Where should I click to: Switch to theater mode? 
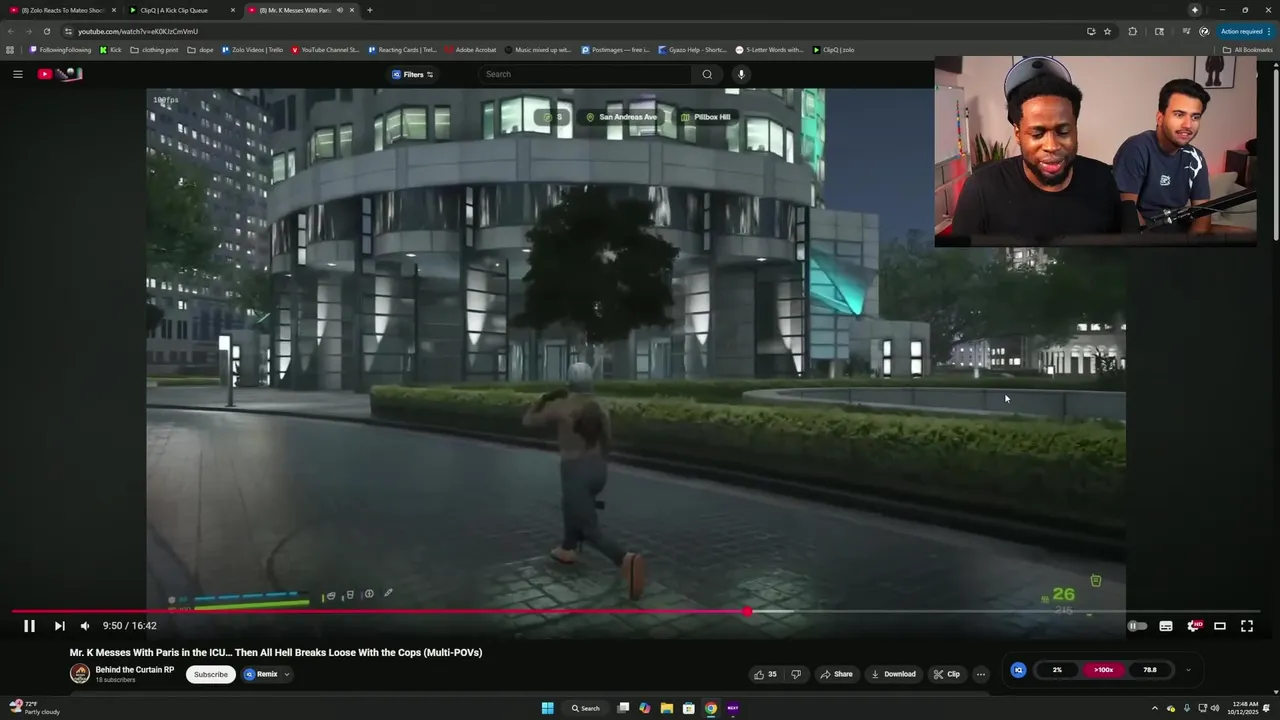click(x=1220, y=626)
